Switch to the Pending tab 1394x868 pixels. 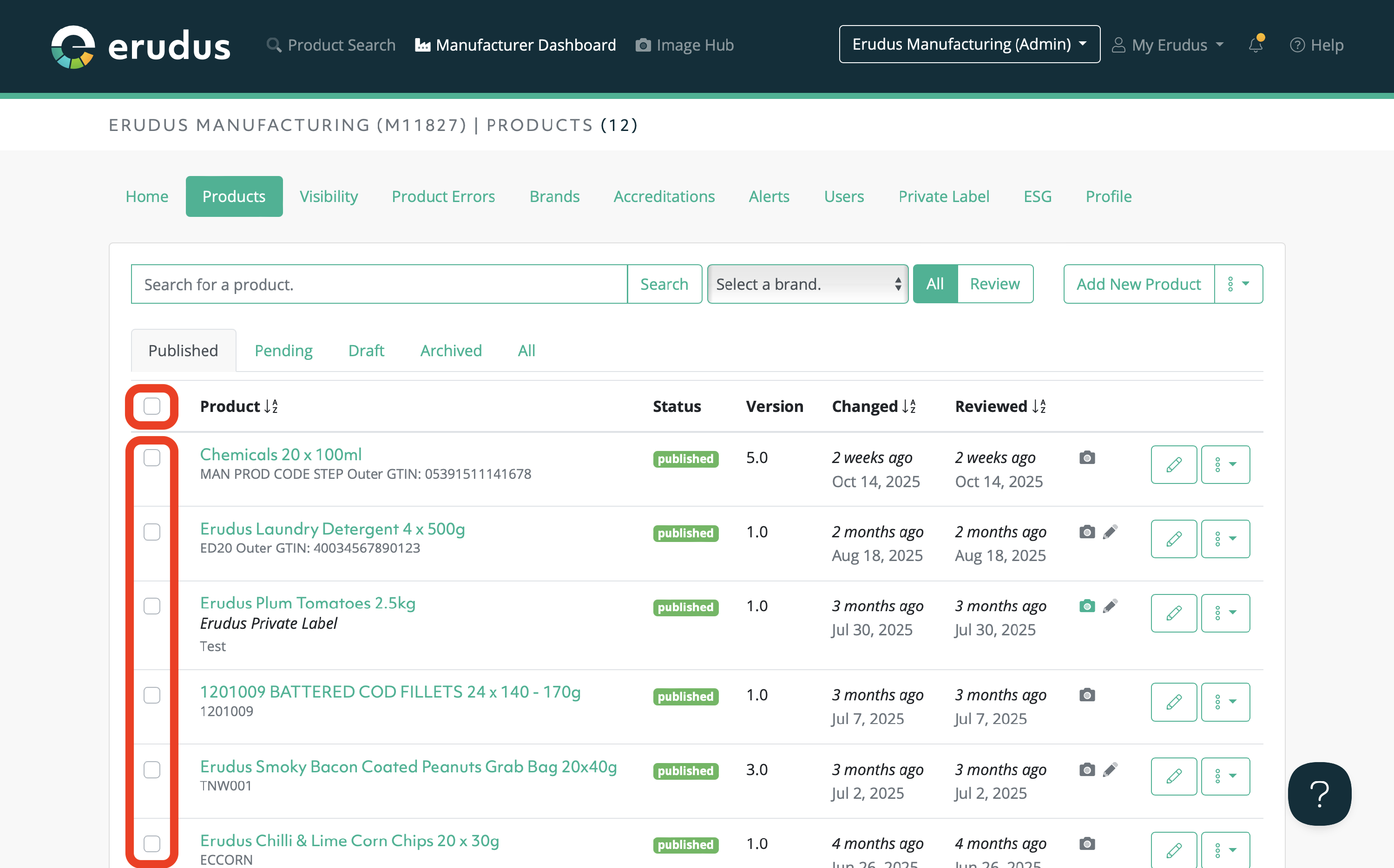[283, 350]
